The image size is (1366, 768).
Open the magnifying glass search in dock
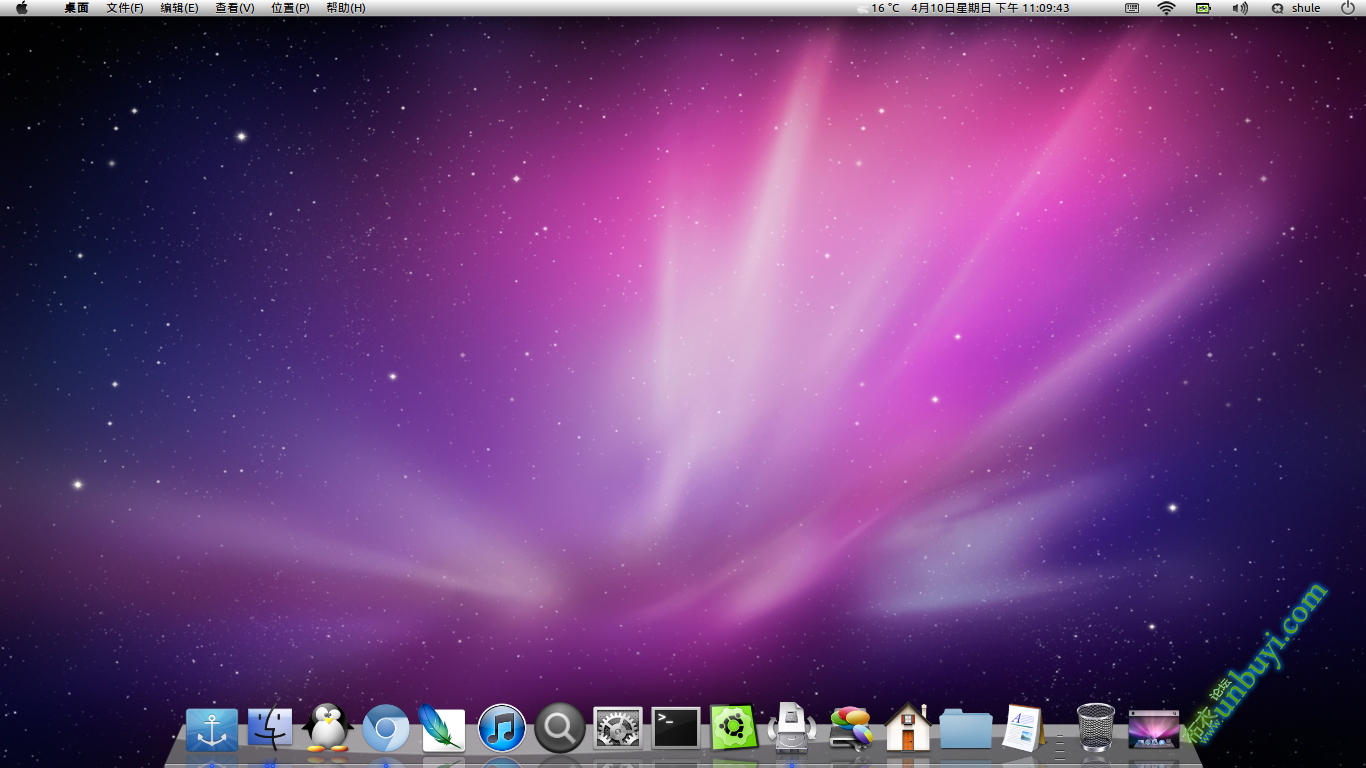(x=560, y=728)
